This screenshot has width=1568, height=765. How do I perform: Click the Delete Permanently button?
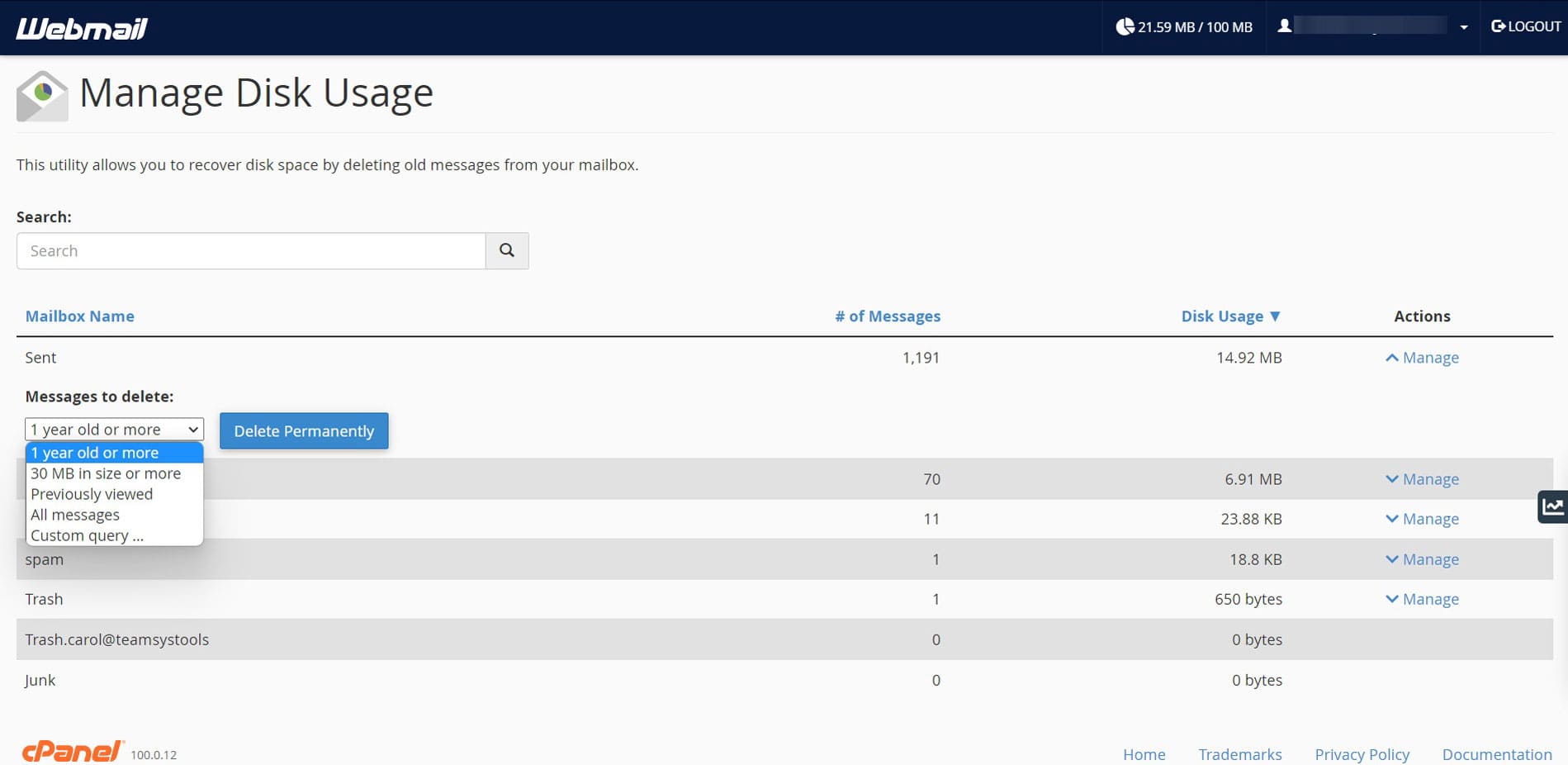(304, 431)
